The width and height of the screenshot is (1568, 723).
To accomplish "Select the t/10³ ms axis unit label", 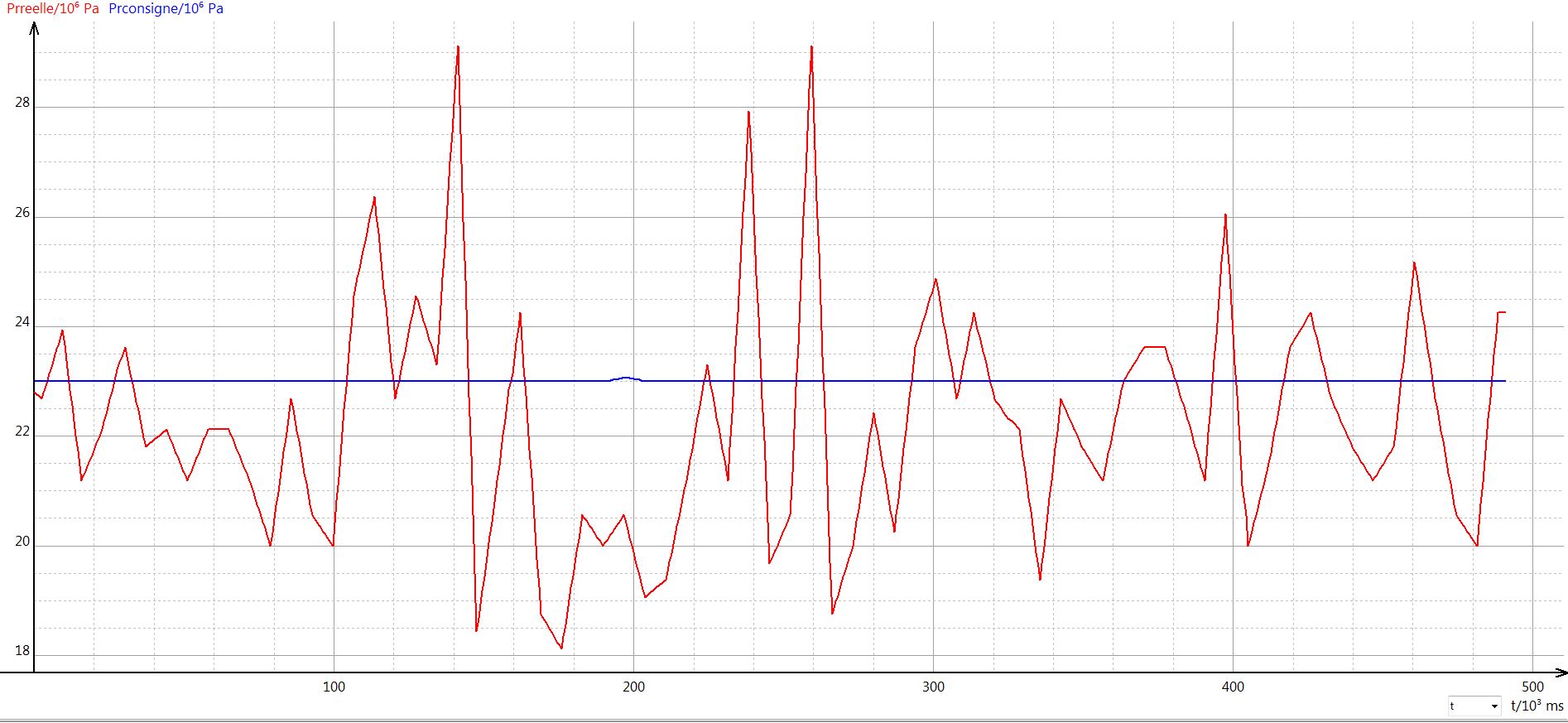I will coord(1537,706).
